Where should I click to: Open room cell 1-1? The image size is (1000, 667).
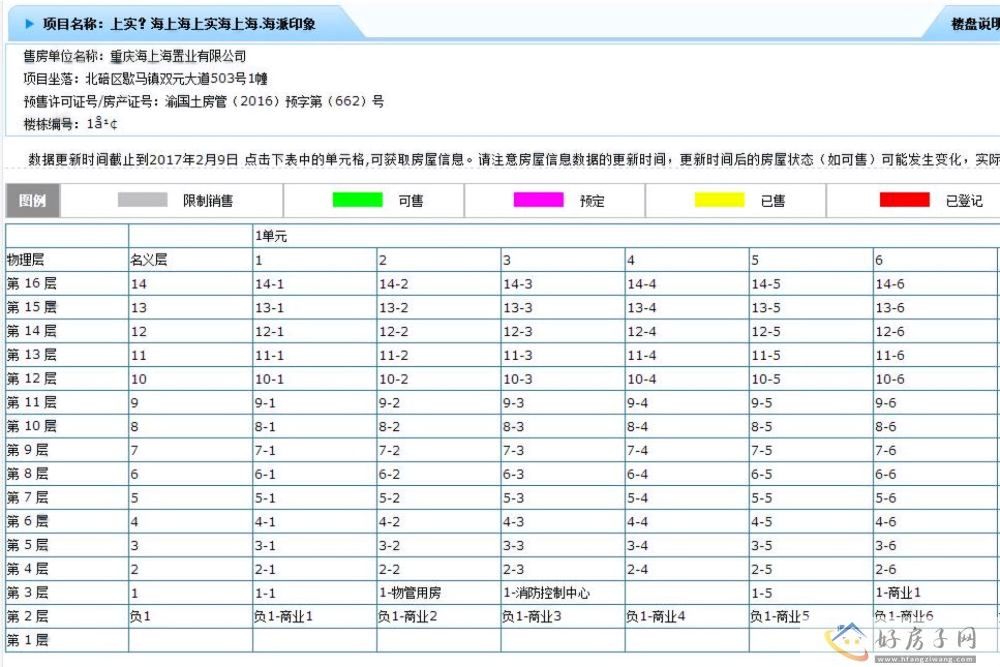pos(314,593)
